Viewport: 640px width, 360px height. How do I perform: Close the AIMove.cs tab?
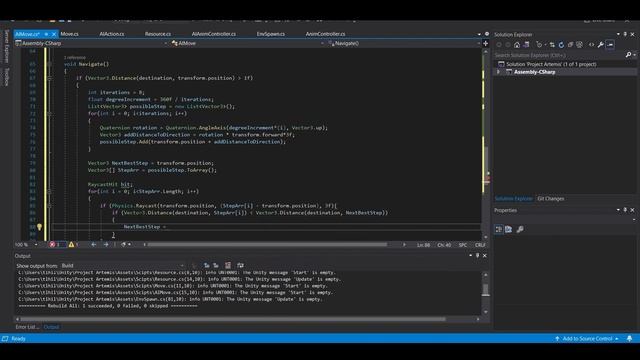point(54,34)
